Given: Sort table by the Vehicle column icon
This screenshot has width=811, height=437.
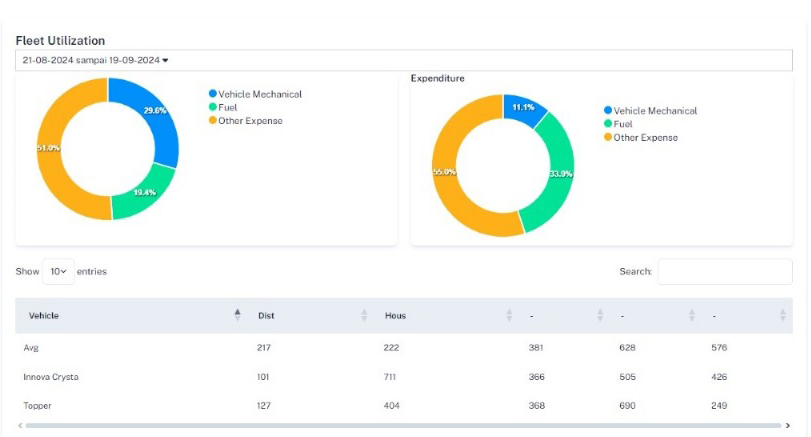Looking at the screenshot, I should click(237, 315).
